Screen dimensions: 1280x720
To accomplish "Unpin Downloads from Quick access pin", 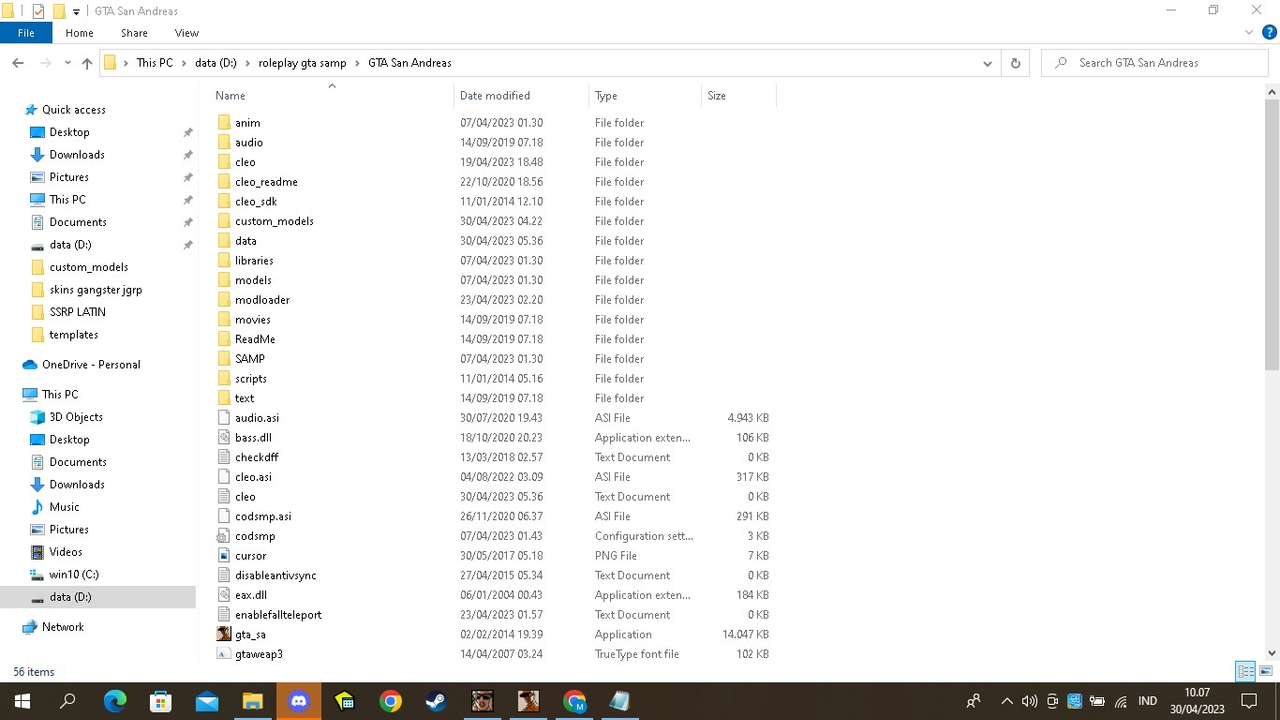I will pos(188,155).
